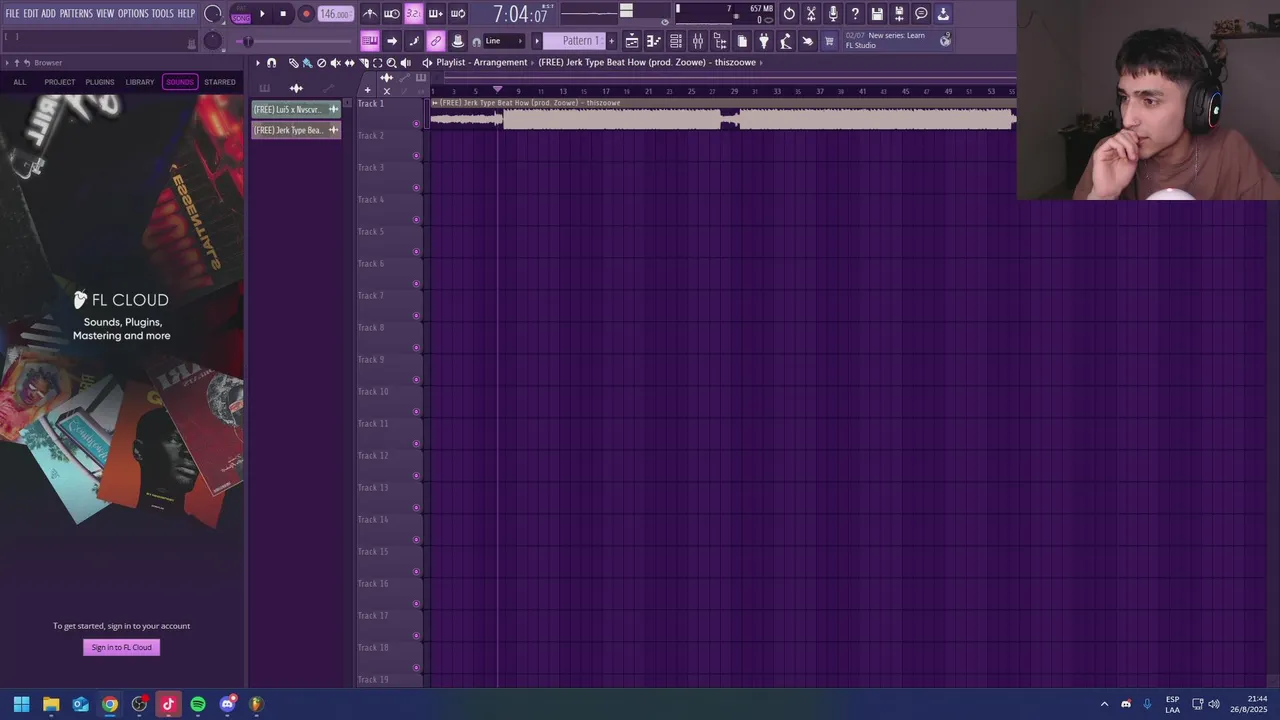The width and height of the screenshot is (1280, 720).
Task: Switch to the STARRED browser tab
Action: tap(220, 82)
